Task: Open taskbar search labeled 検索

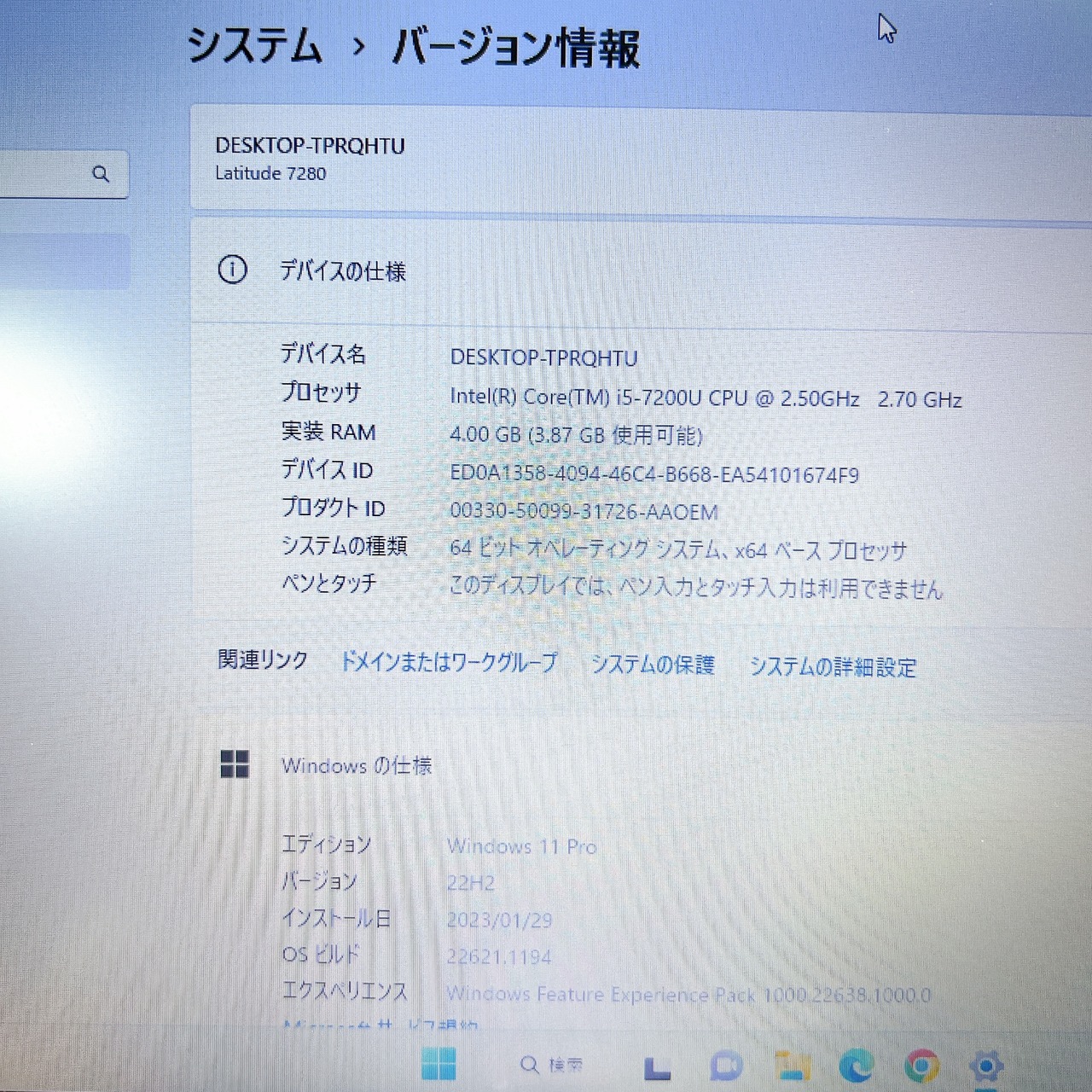Action: pyautogui.click(x=551, y=1065)
